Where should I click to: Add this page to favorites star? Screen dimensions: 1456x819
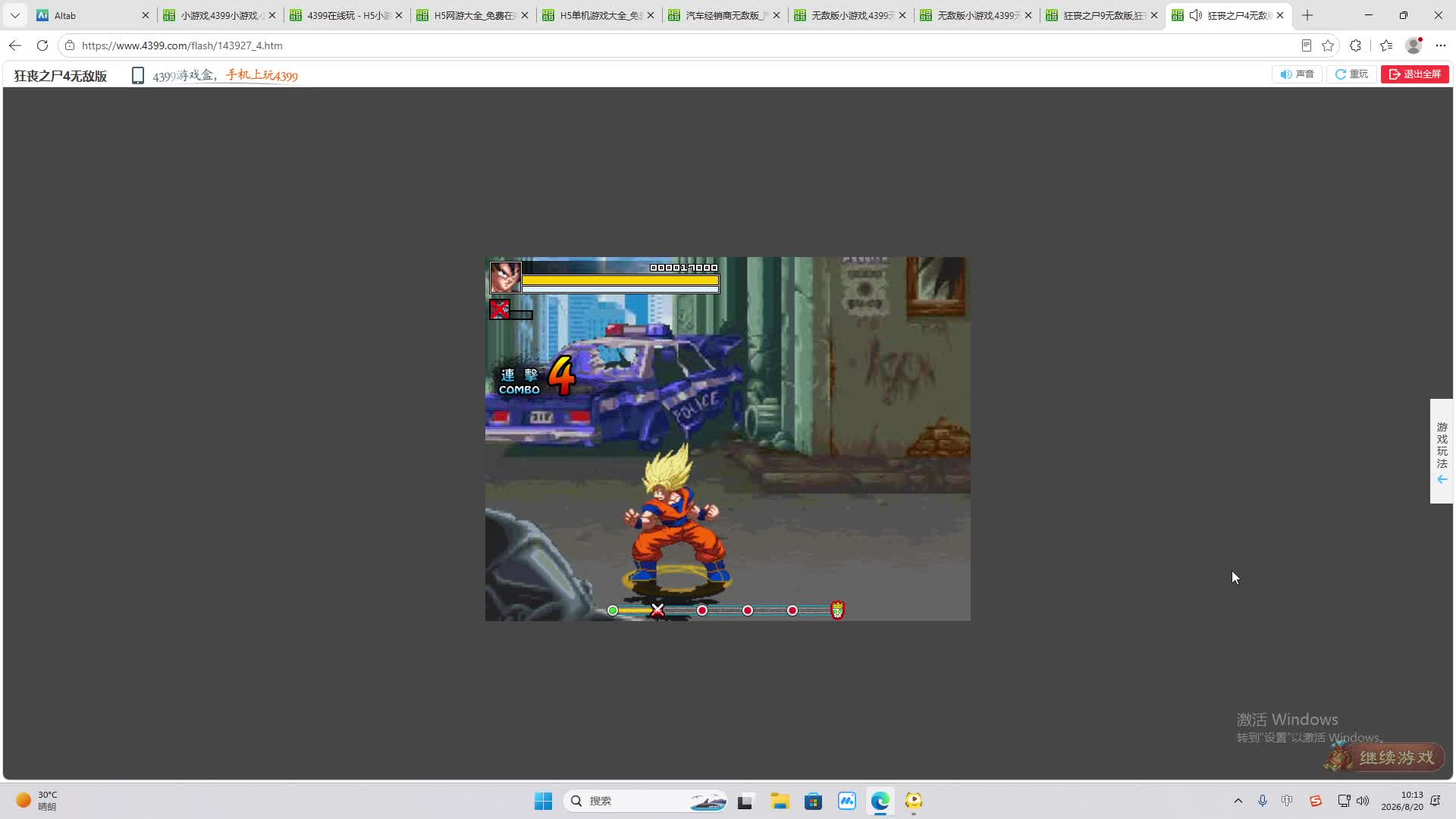pyautogui.click(x=1328, y=45)
